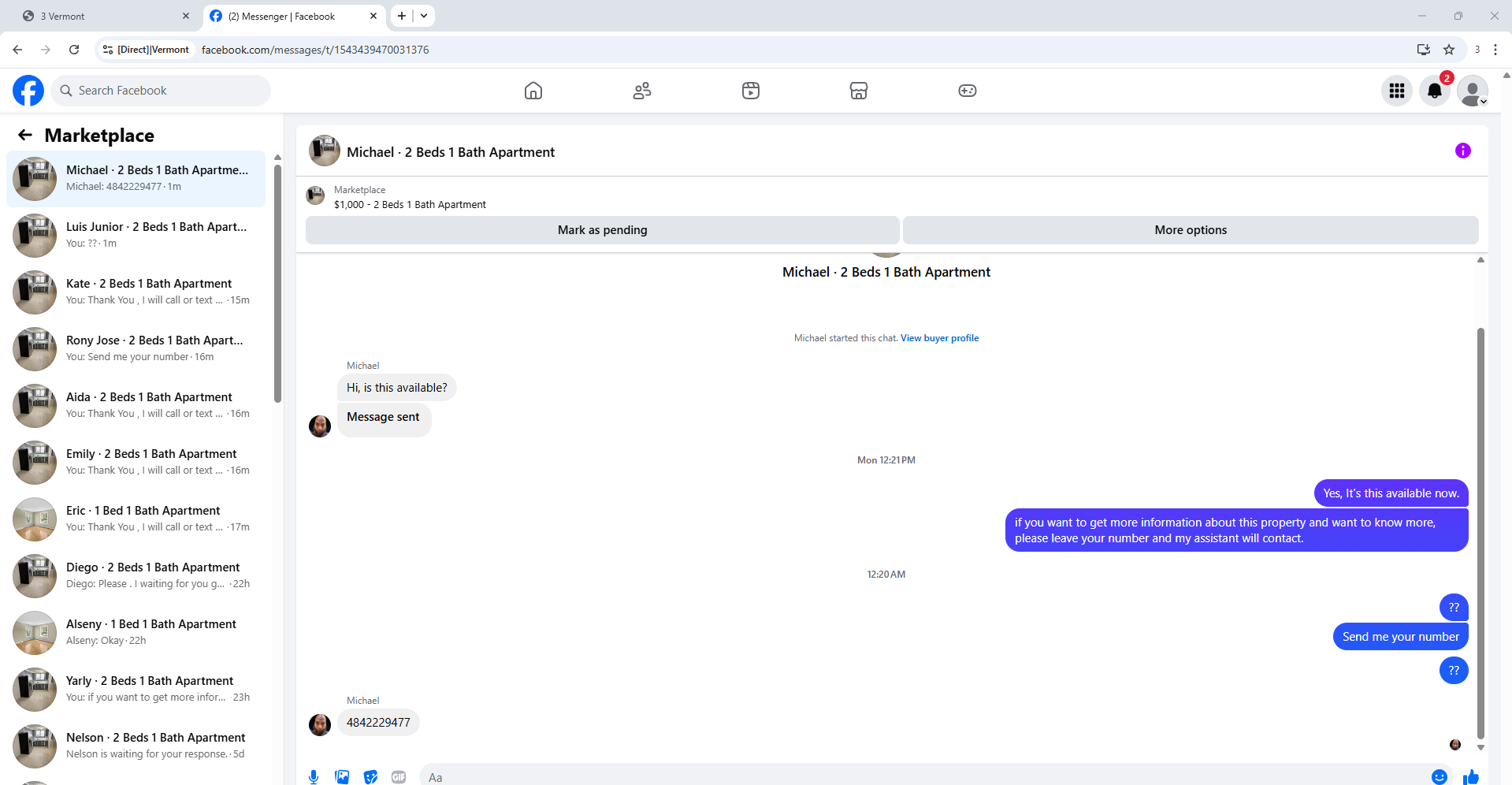Image resolution: width=1512 pixels, height=785 pixels.
Task: Click the back arrow beside Marketplace
Action: [25, 135]
